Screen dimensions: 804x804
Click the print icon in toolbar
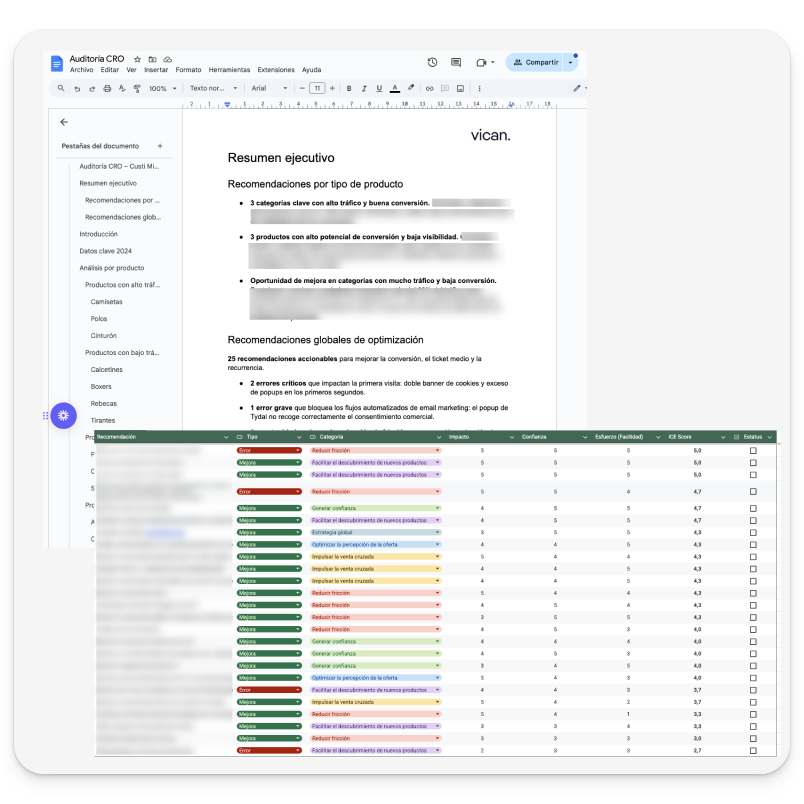tap(107, 88)
